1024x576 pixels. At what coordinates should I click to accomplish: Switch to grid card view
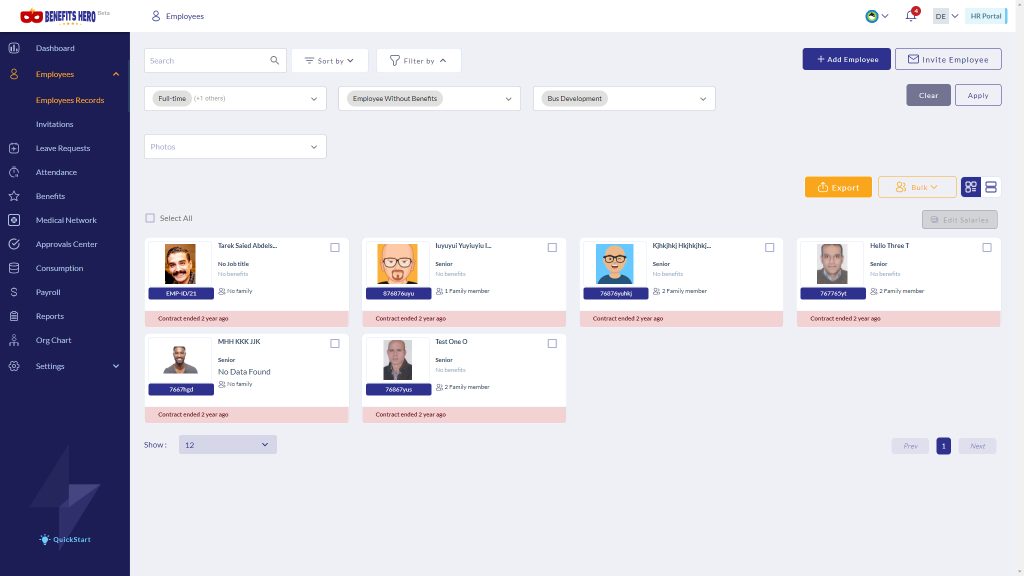tap(971, 187)
